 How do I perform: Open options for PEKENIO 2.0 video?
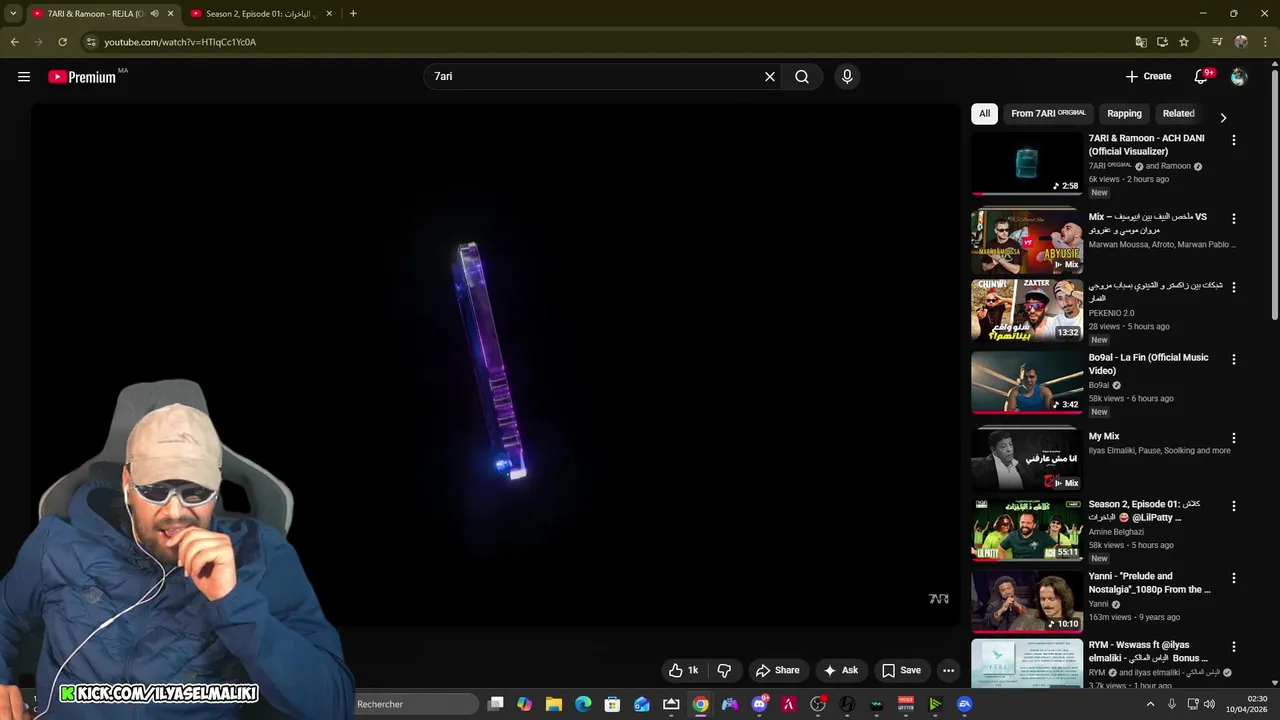1233,287
